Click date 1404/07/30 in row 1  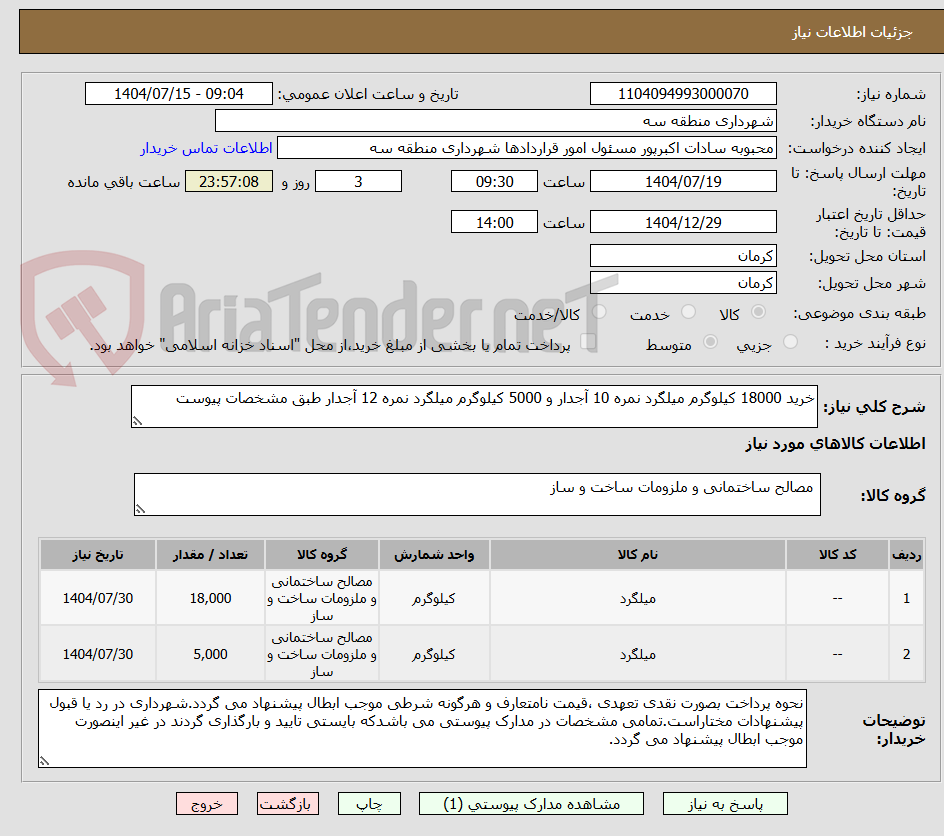tap(98, 598)
